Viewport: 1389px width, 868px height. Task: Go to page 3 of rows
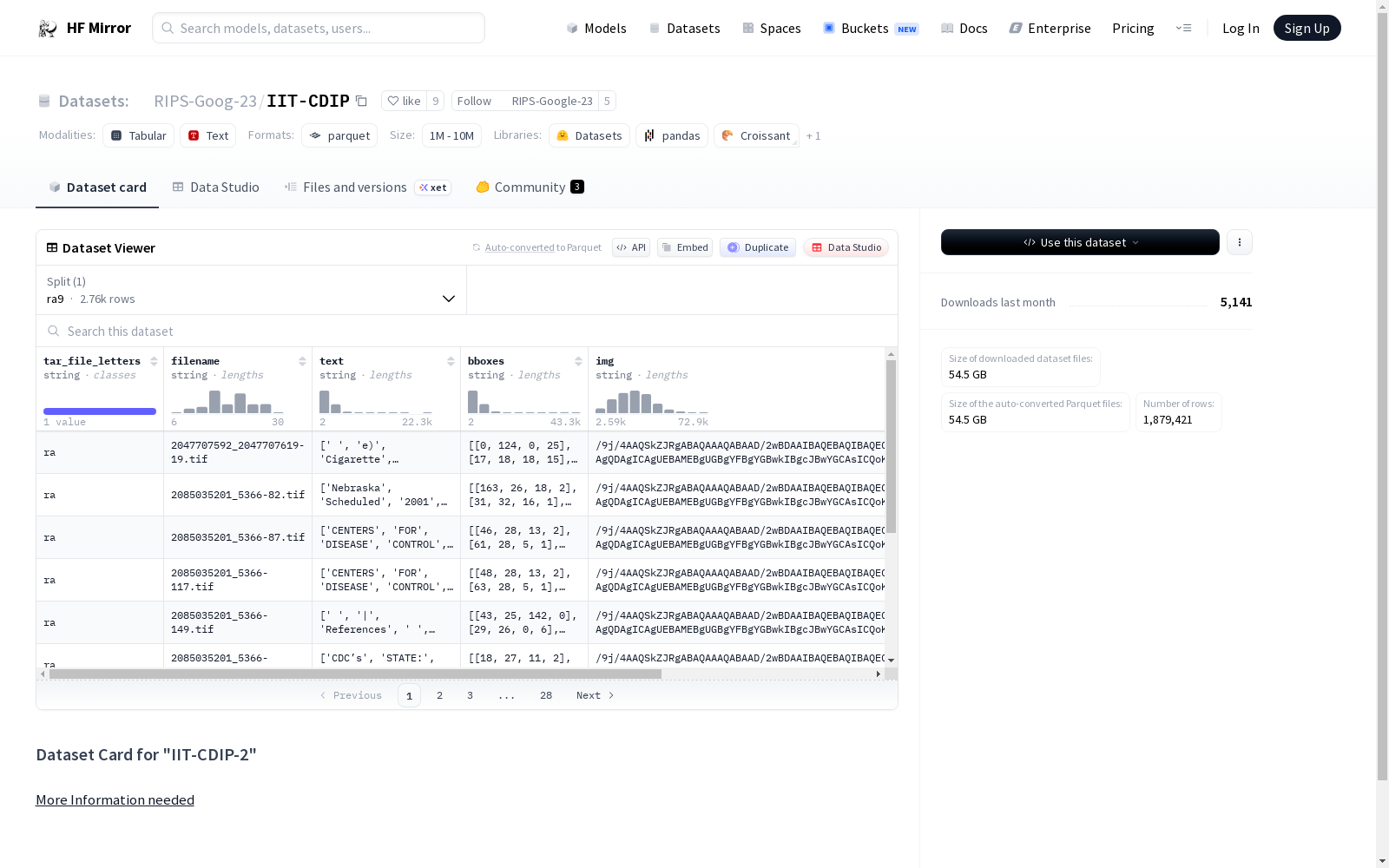pyautogui.click(x=471, y=695)
